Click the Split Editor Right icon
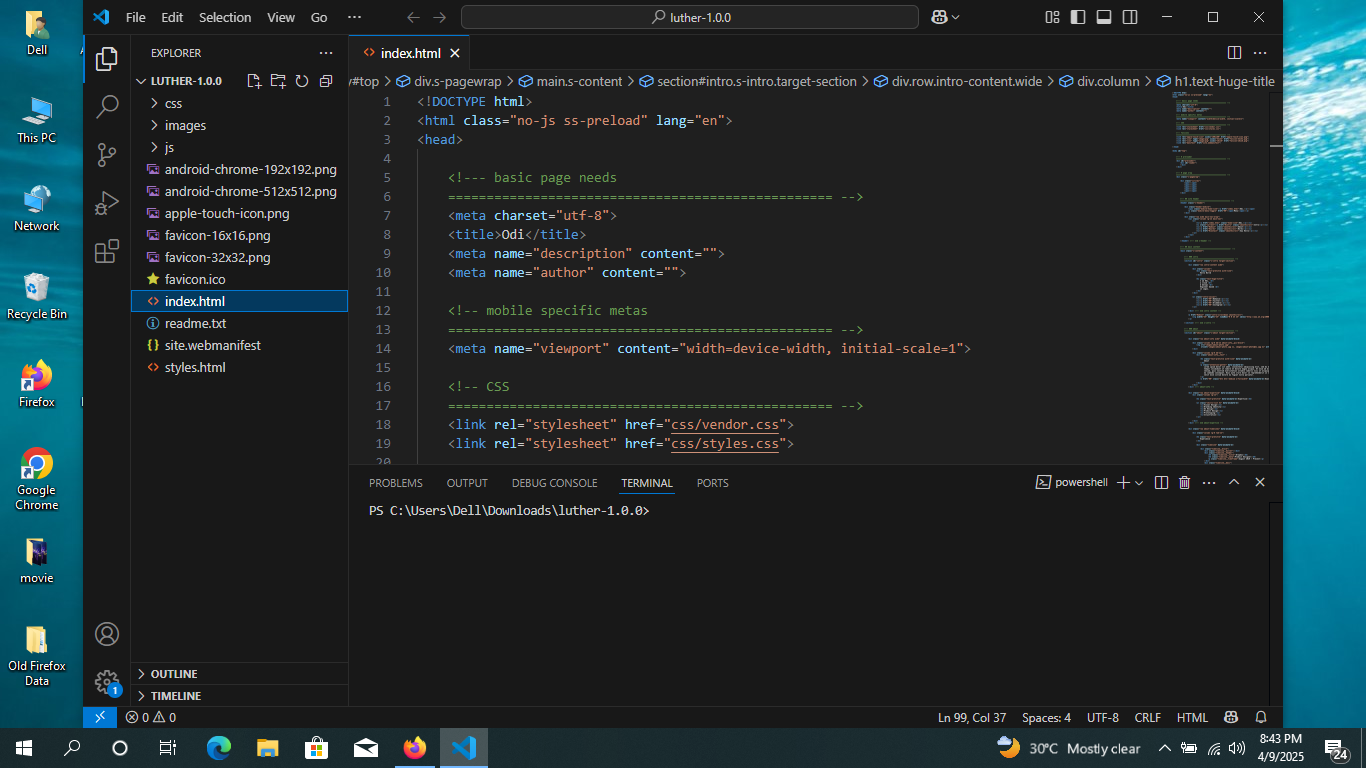Screen dimensions: 1366x768 click(1234, 53)
